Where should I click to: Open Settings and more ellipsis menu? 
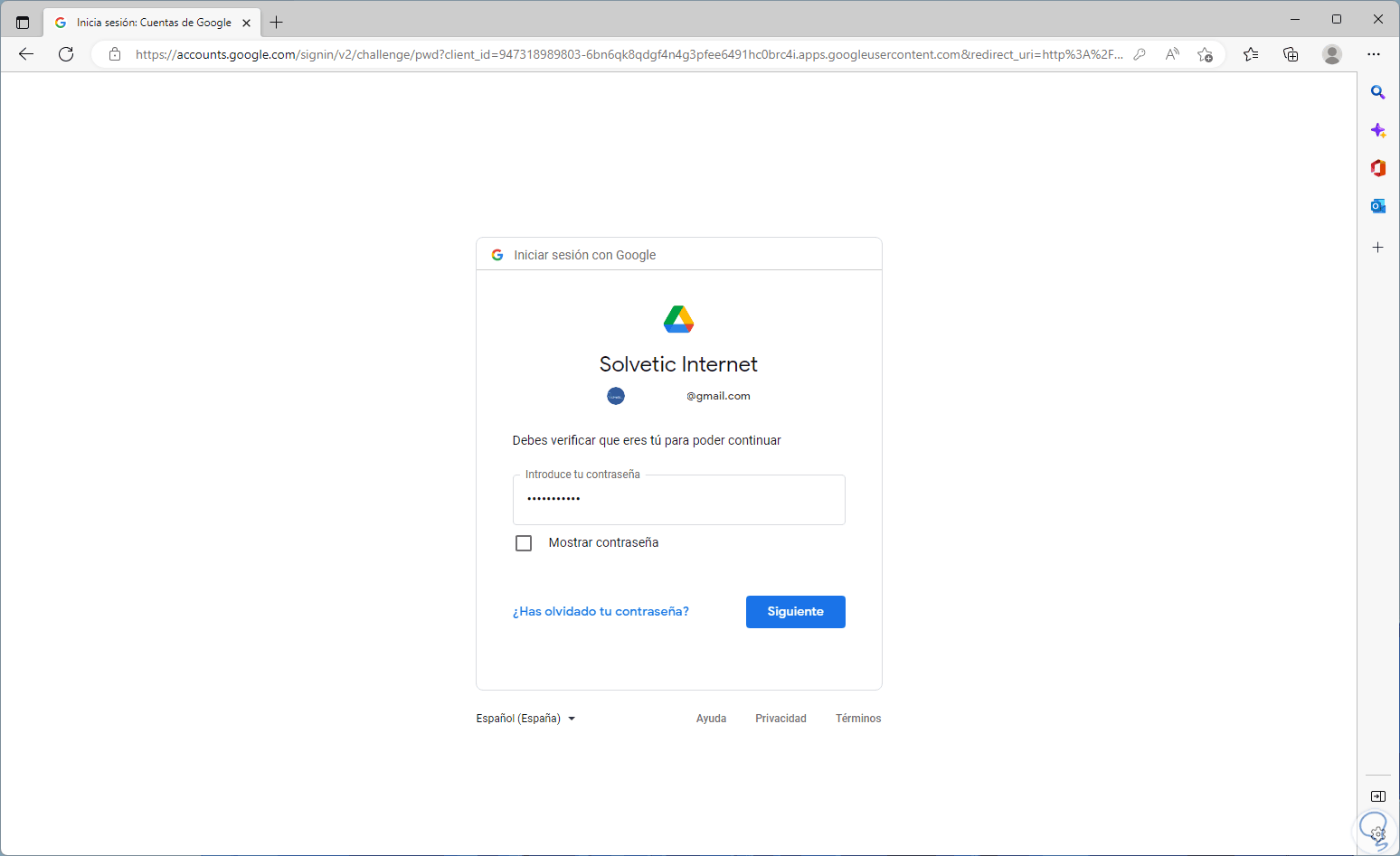(1374, 54)
